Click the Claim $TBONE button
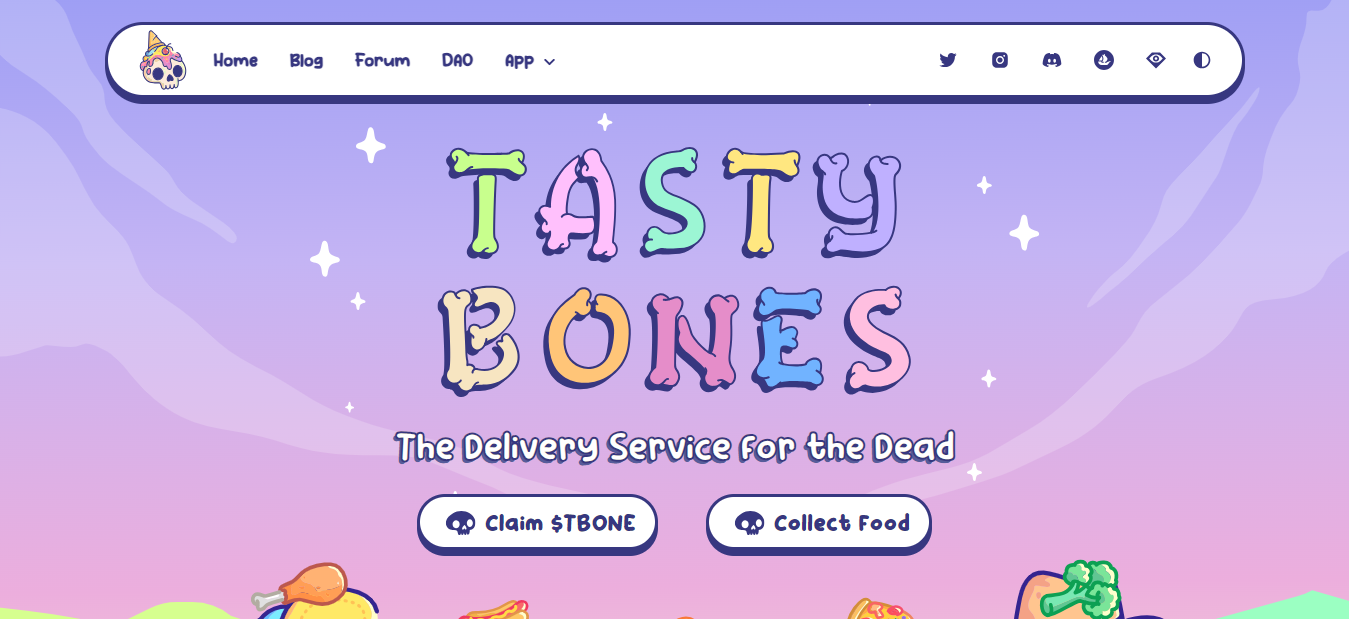This screenshot has height=619, width=1349. click(x=537, y=523)
